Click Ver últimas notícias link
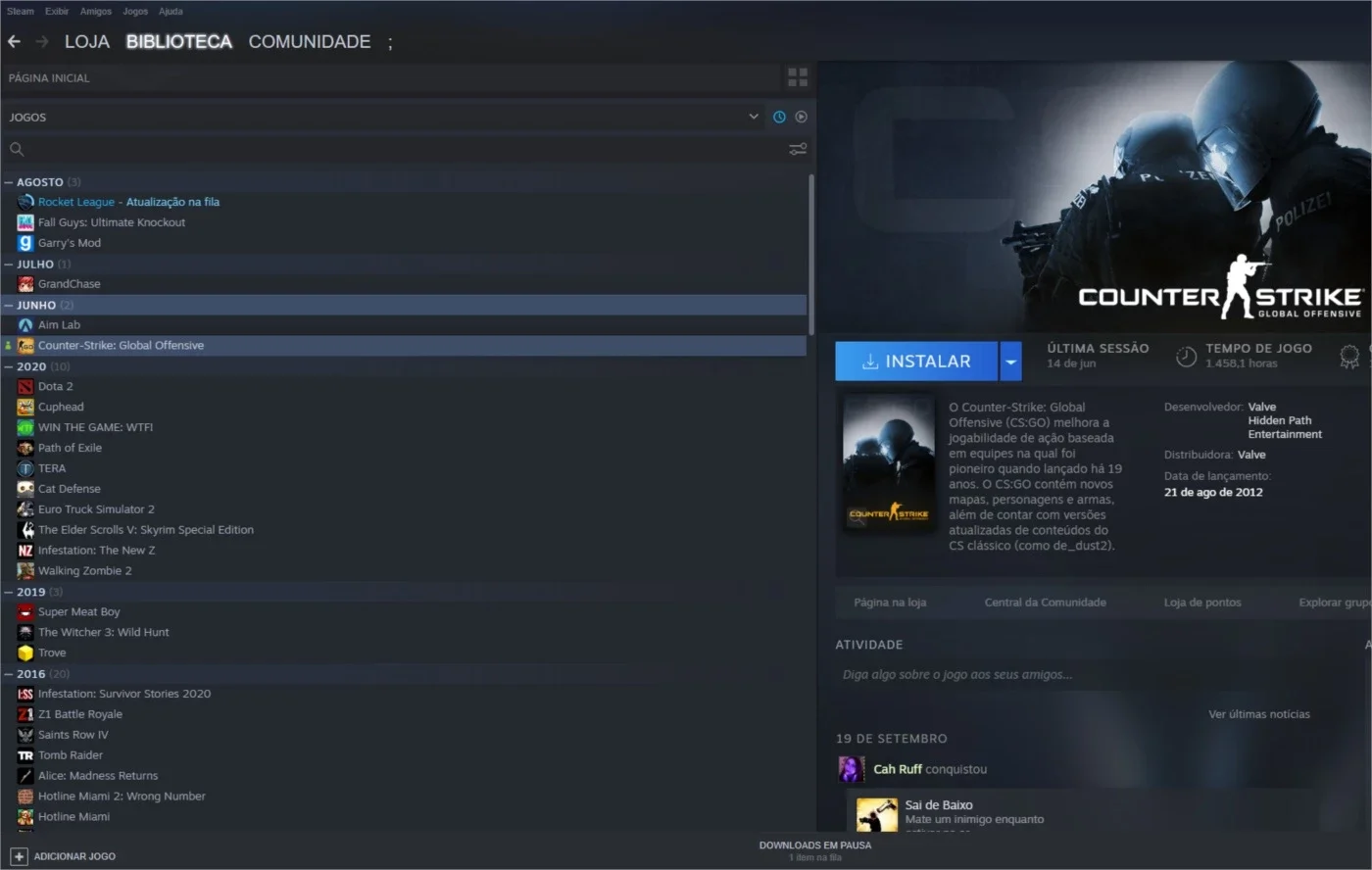The height and width of the screenshot is (870, 1372). coord(1259,714)
